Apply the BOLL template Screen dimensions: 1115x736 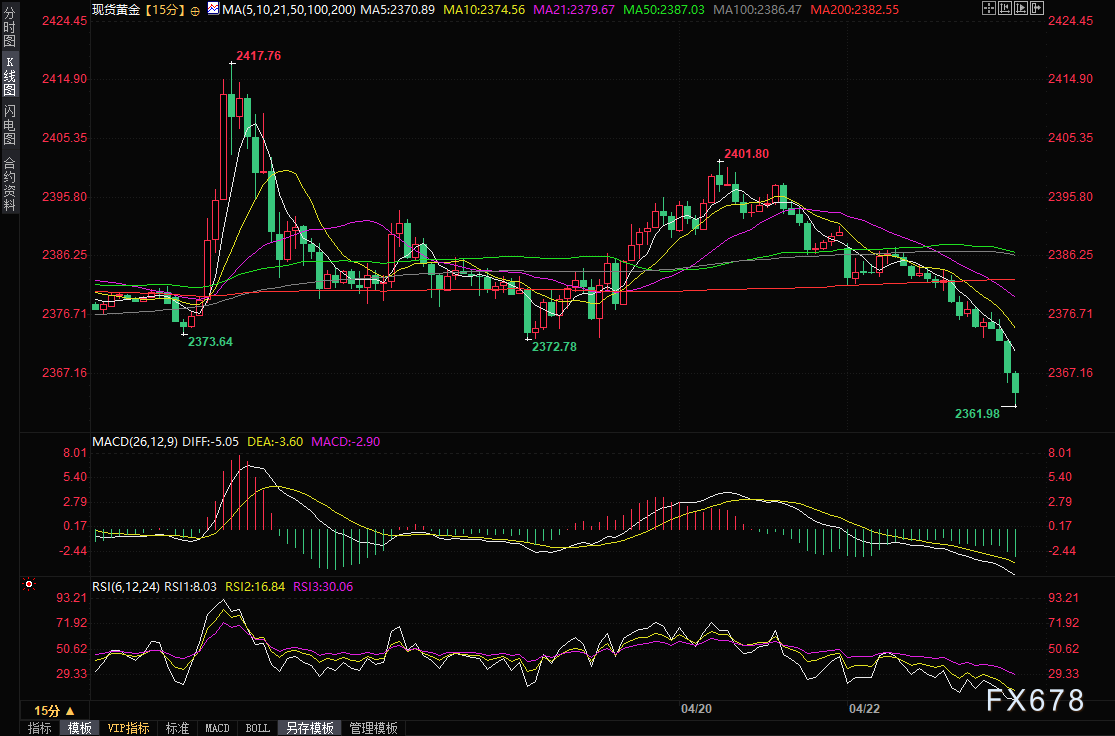tap(257, 728)
